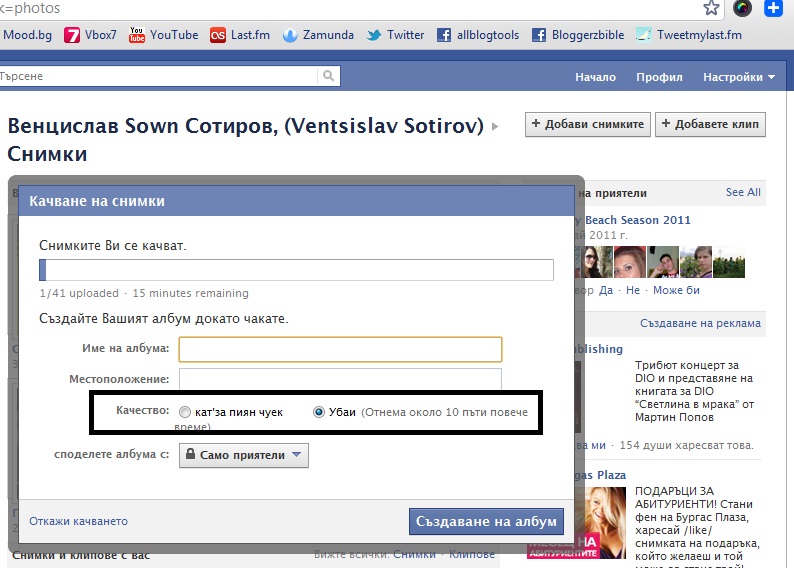Open the Vbox7 bookmark
Image resolution: width=794 pixels, height=568 pixels.
90,35
